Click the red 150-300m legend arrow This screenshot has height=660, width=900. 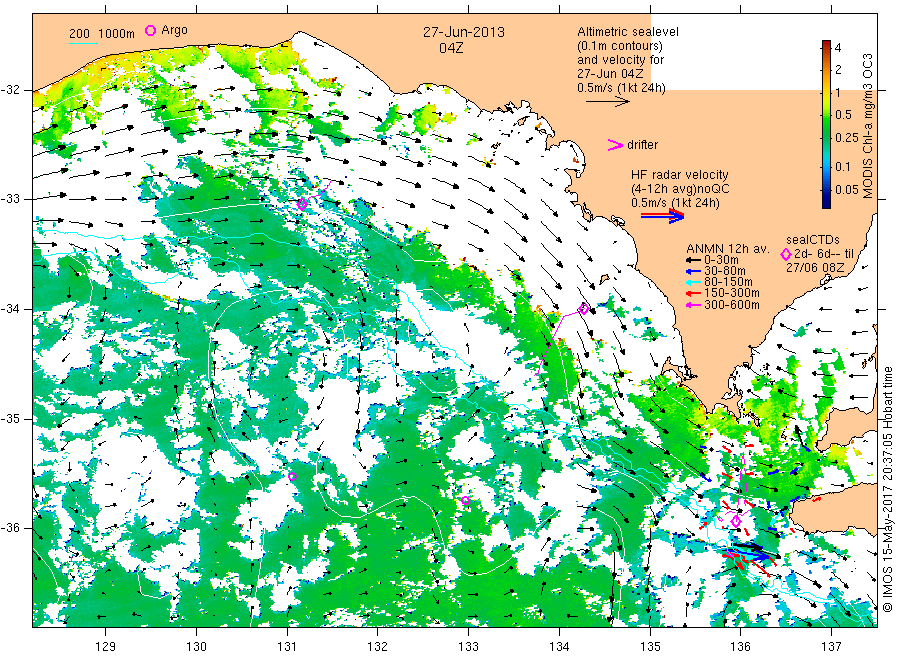click(693, 293)
